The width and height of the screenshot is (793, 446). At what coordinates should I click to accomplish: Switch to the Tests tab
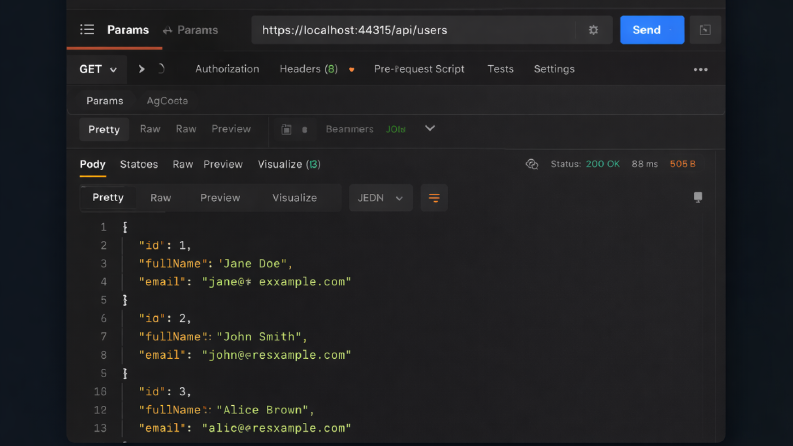(x=500, y=69)
